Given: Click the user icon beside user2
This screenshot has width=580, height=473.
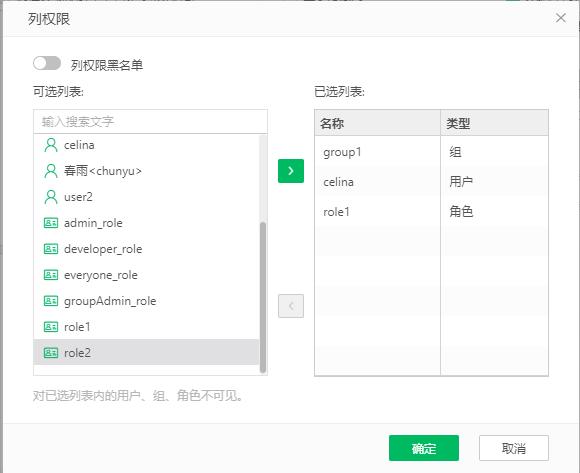Looking at the screenshot, I should (x=51, y=197).
